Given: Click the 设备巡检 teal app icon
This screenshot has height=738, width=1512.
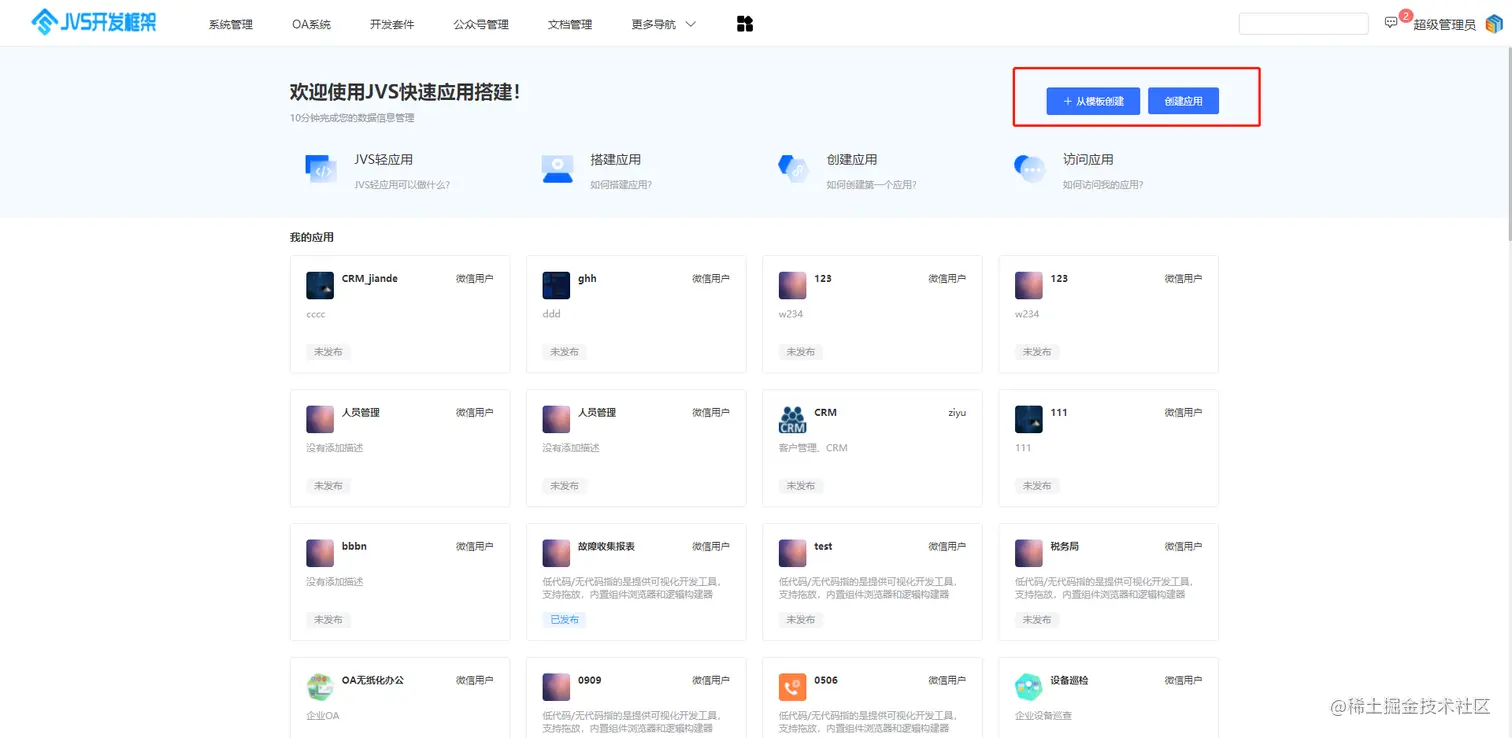Looking at the screenshot, I should [x=1029, y=687].
